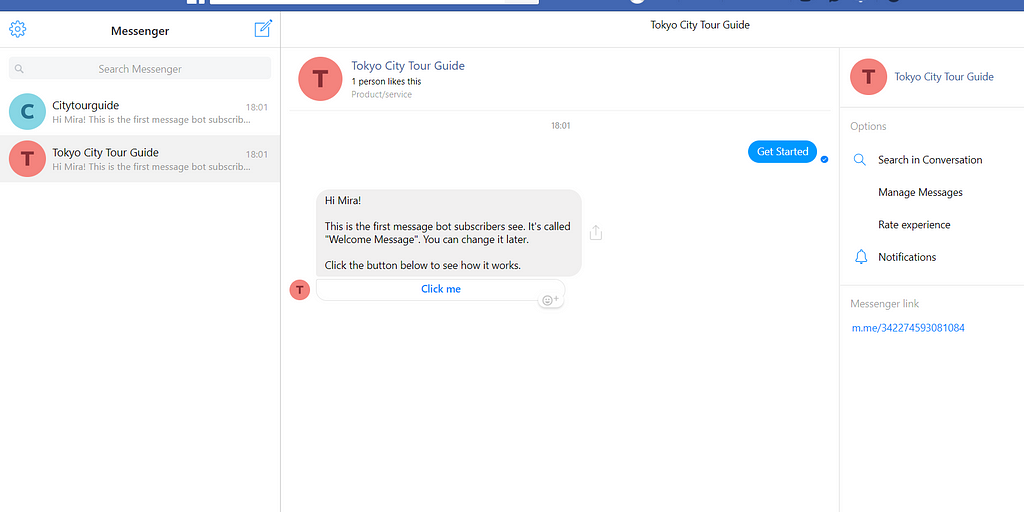Click the message delivered checkmark icon

[824, 159]
